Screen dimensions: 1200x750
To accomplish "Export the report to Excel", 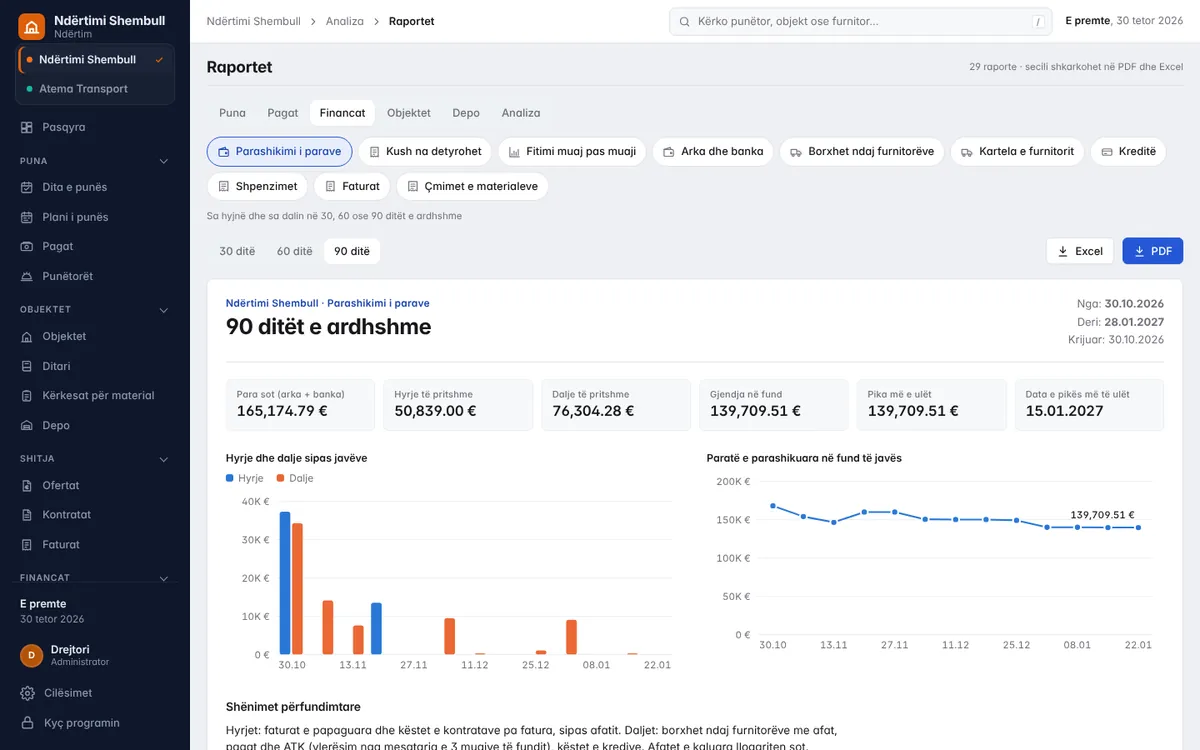I will coord(1080,251).
